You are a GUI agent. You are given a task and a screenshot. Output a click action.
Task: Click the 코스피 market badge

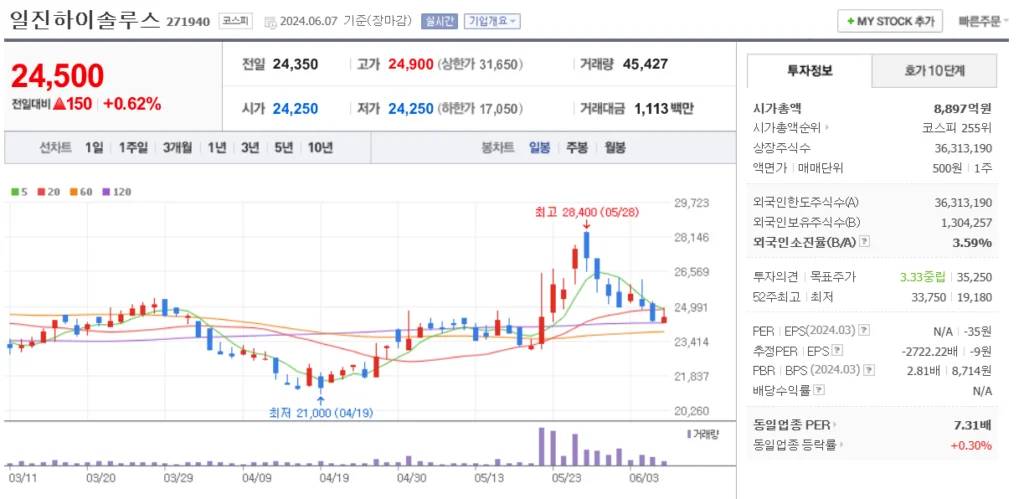point(234,21)
